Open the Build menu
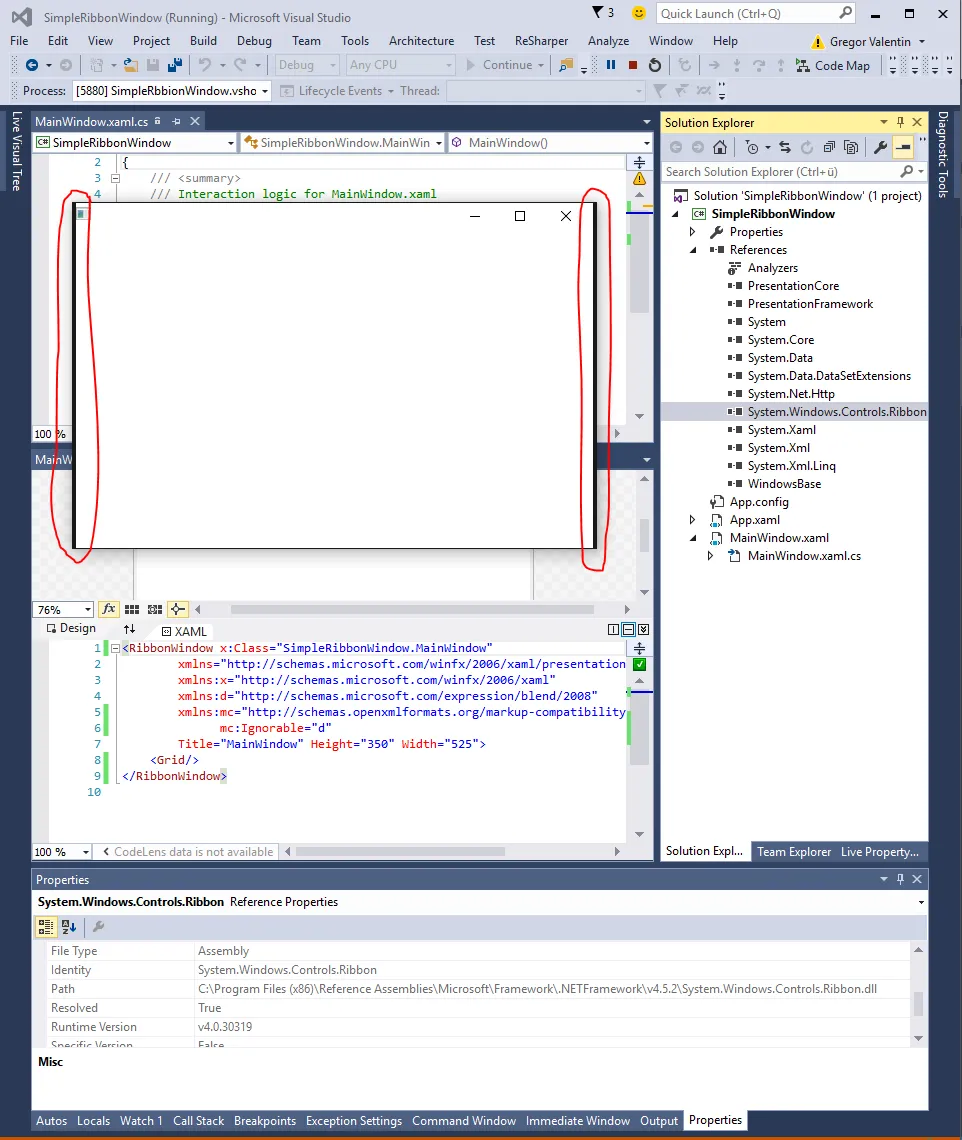This screenshot has height=1140, width=962. pyautogui.click(x=204, y=41)
